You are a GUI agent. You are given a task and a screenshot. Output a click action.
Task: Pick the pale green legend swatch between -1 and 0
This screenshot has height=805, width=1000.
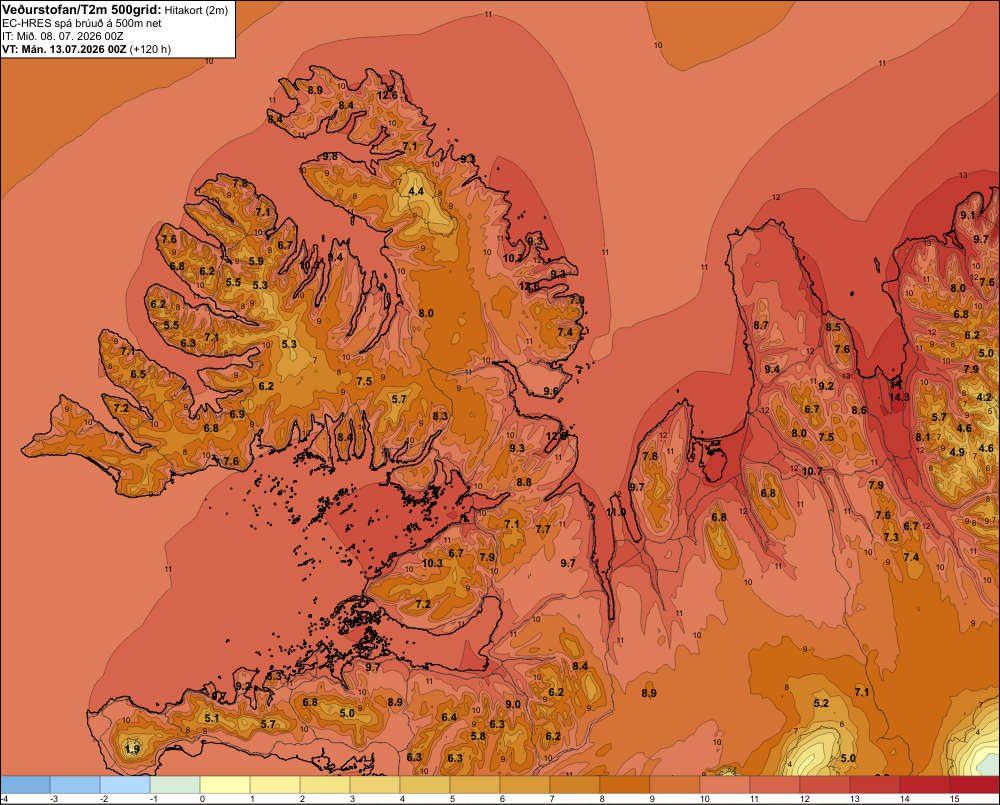point(175,784)
